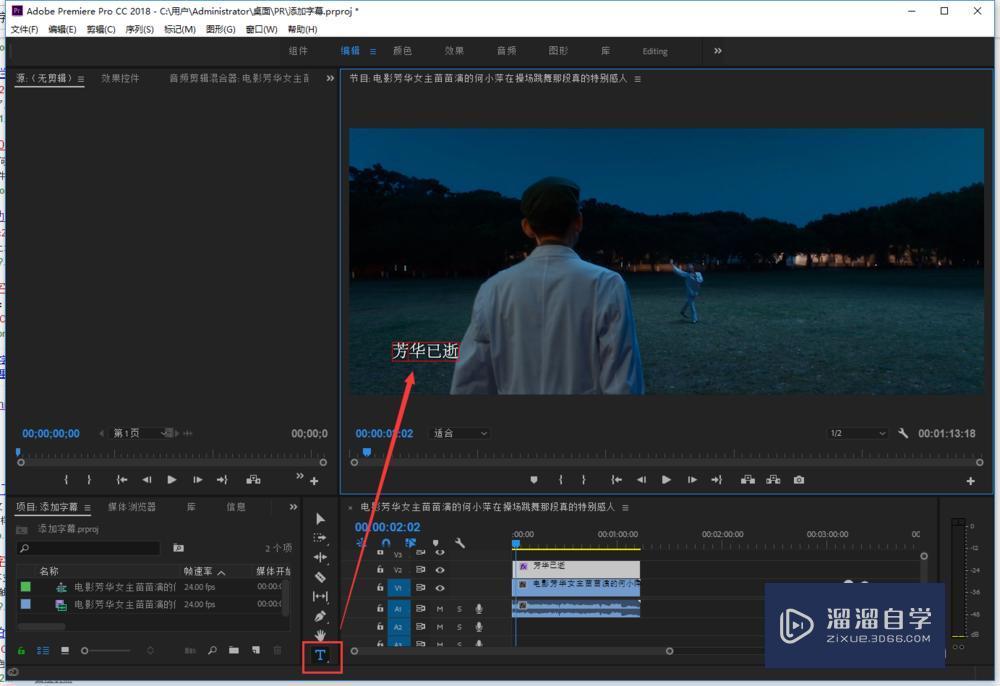Select the Hand tool
Screen dimensions: 1000x686
(320, 635)
